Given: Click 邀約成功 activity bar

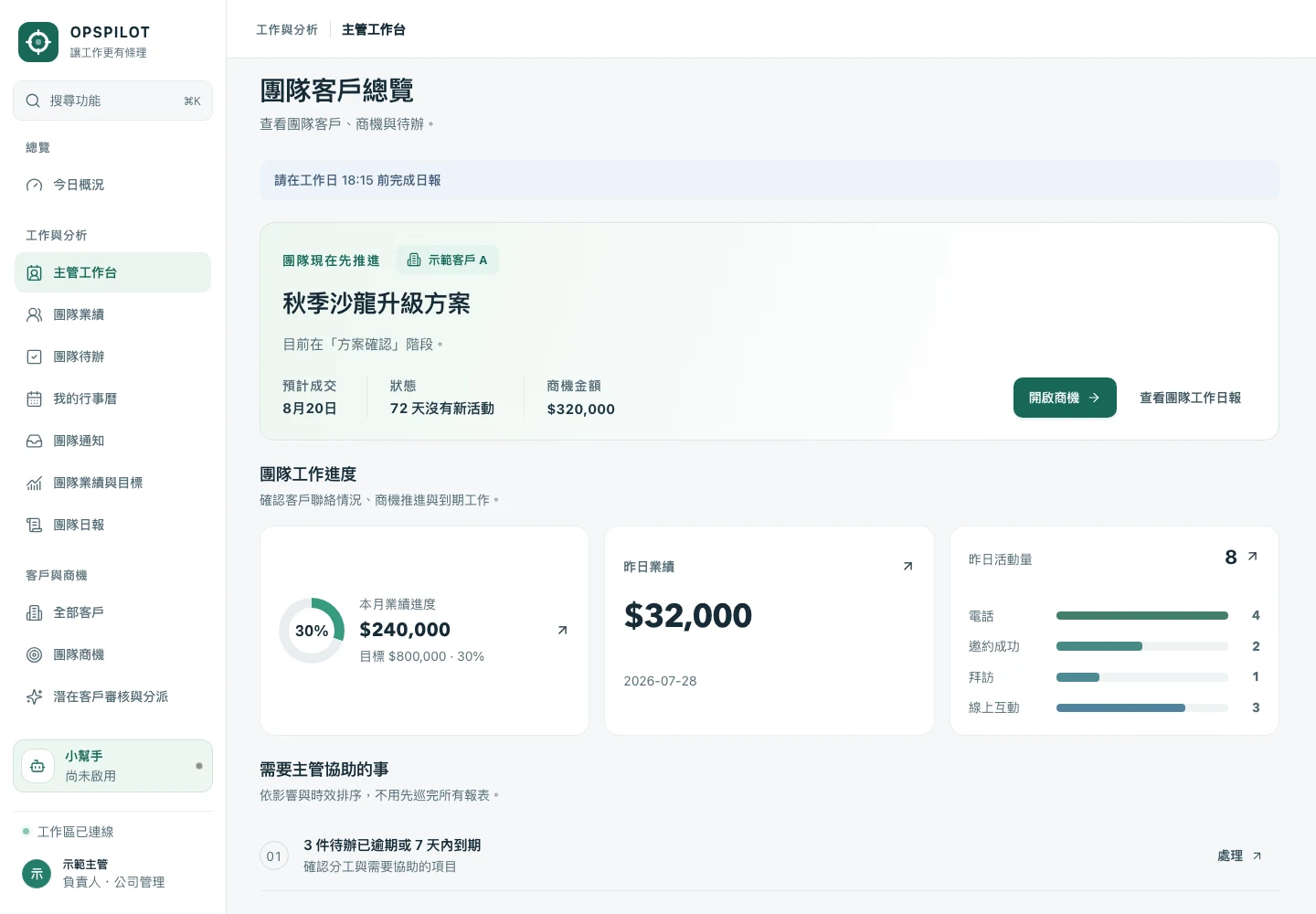Looking at the screenshot, I should click(x=1142, y=646).
